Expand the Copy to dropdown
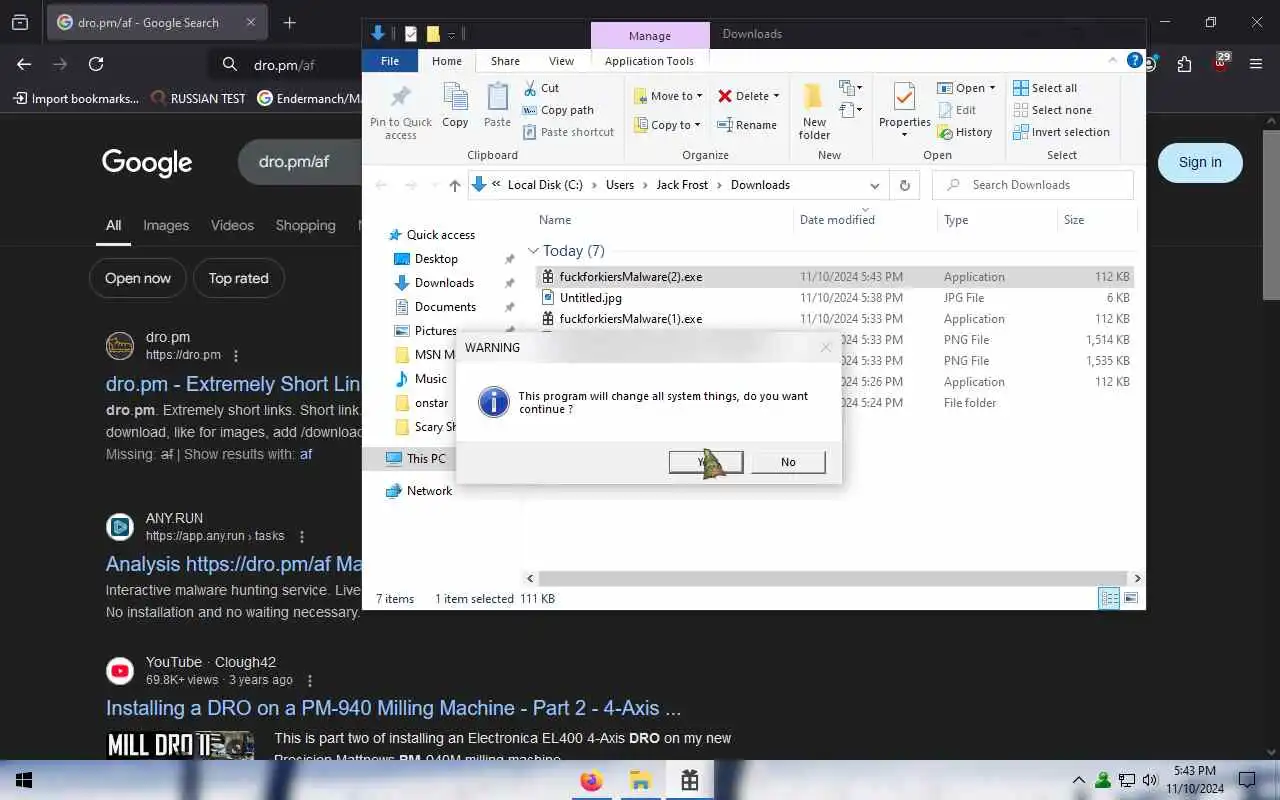 tap(697, 125)
